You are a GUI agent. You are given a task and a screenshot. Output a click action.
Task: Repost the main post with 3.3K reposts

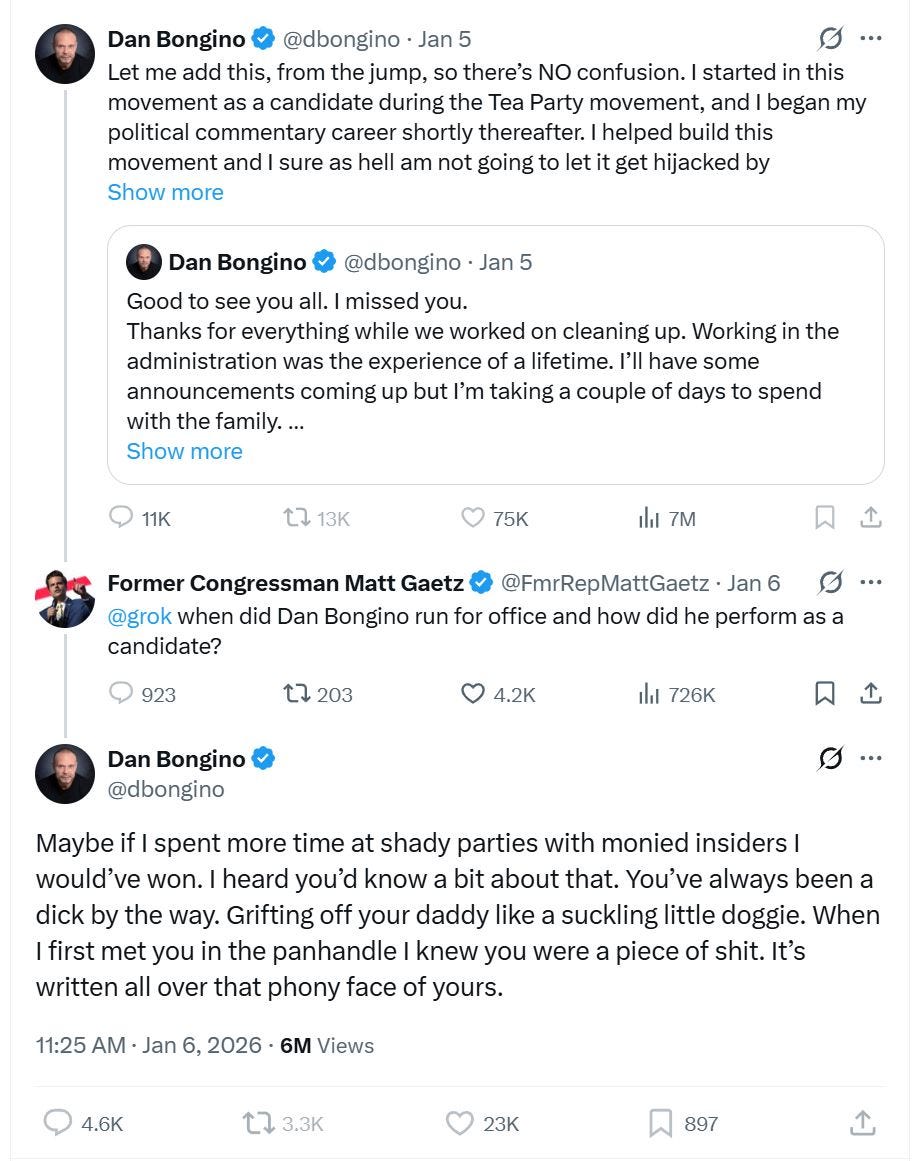[258, 1124]
